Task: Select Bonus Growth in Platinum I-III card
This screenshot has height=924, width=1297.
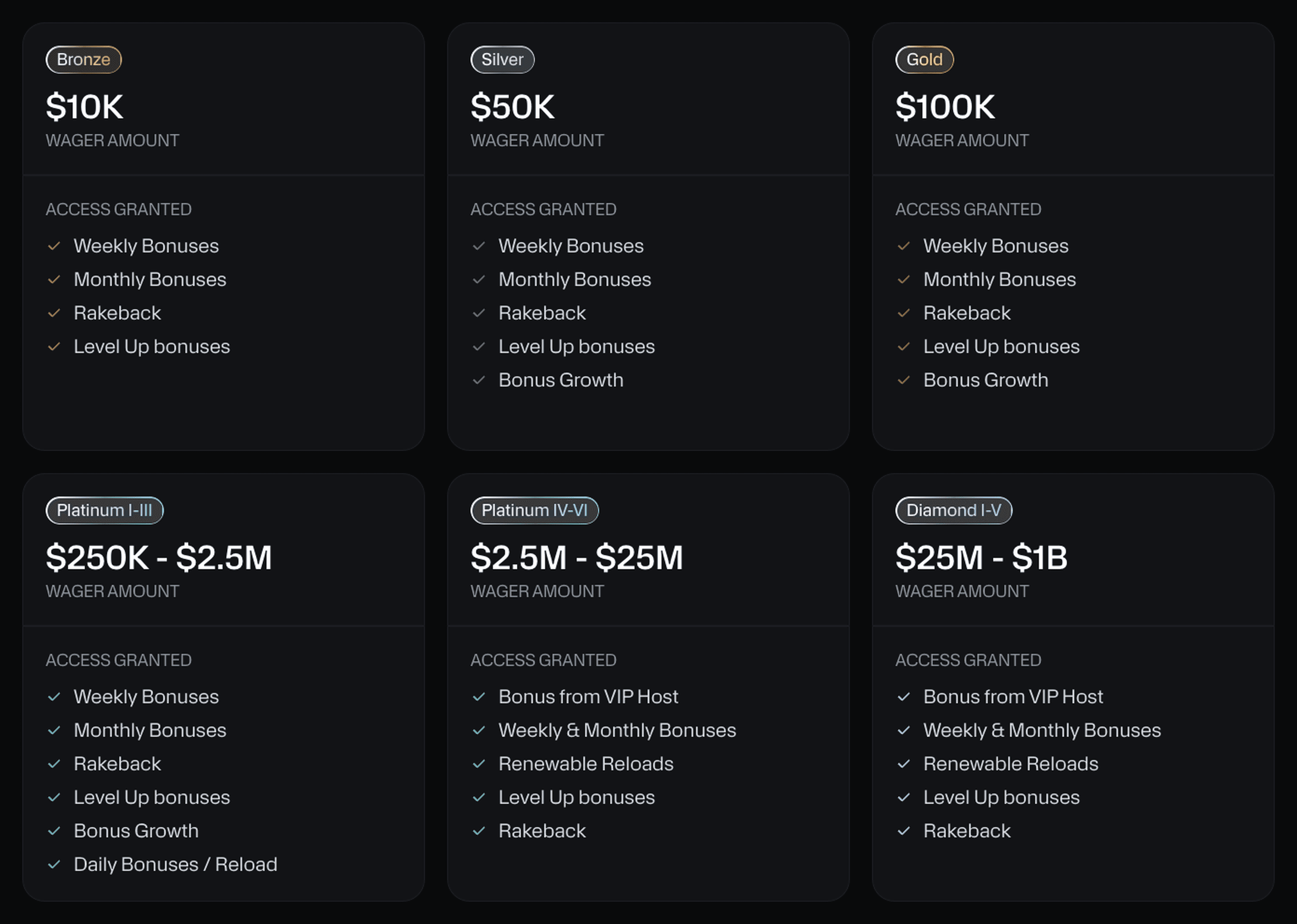Action: [x=136, y=831]
